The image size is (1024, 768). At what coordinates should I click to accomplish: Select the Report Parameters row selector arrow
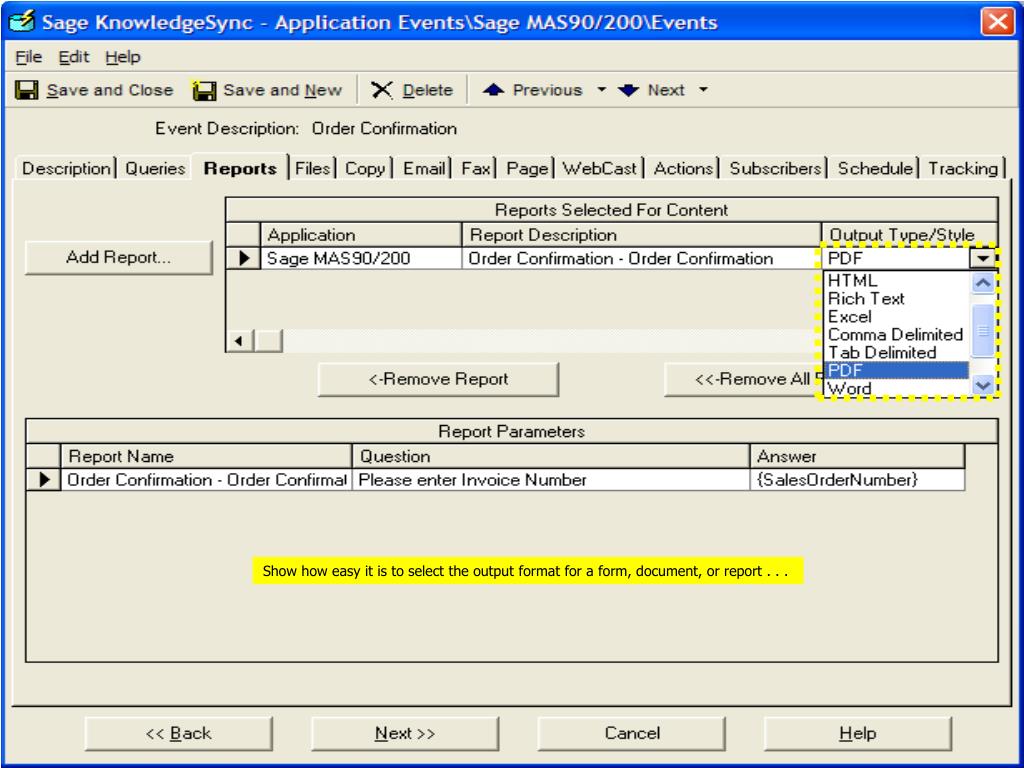tap(44, 479)
